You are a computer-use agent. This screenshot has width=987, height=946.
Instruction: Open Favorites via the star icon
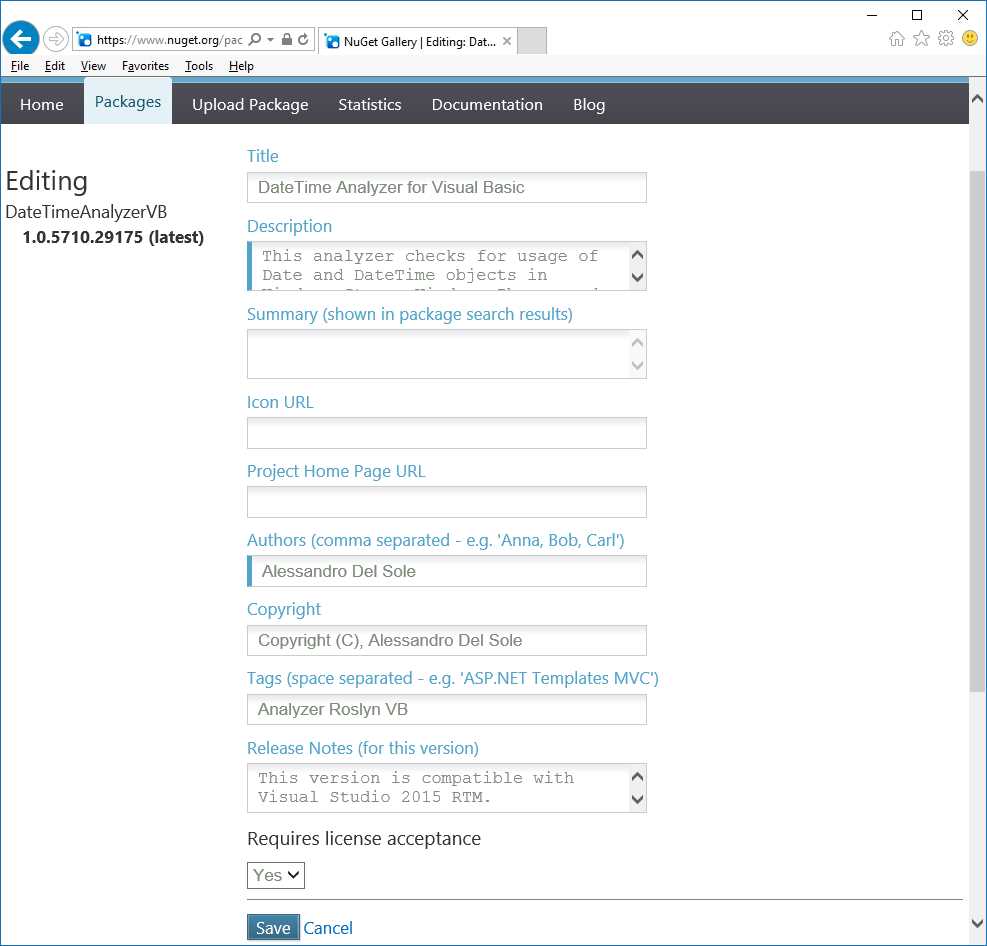pos(922,38)
